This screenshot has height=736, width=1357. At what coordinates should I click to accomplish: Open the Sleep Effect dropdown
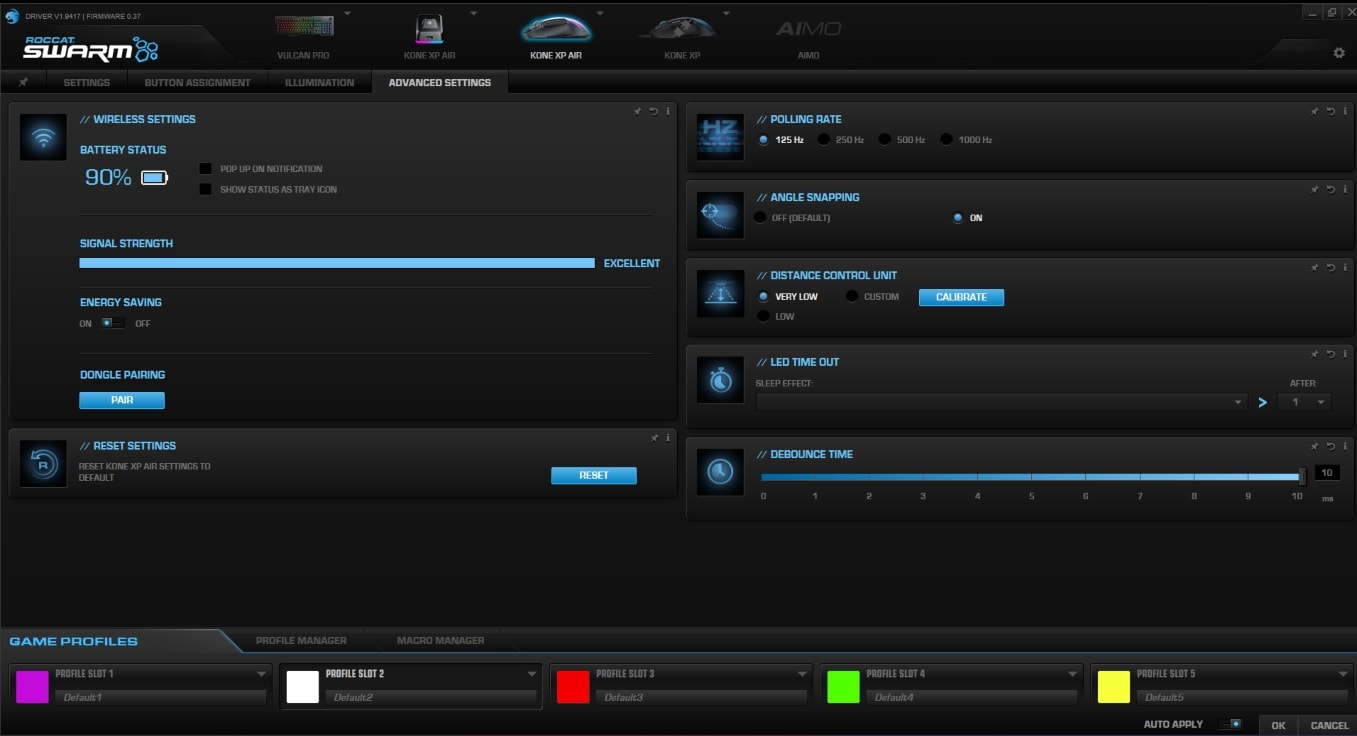point(1001,402)
